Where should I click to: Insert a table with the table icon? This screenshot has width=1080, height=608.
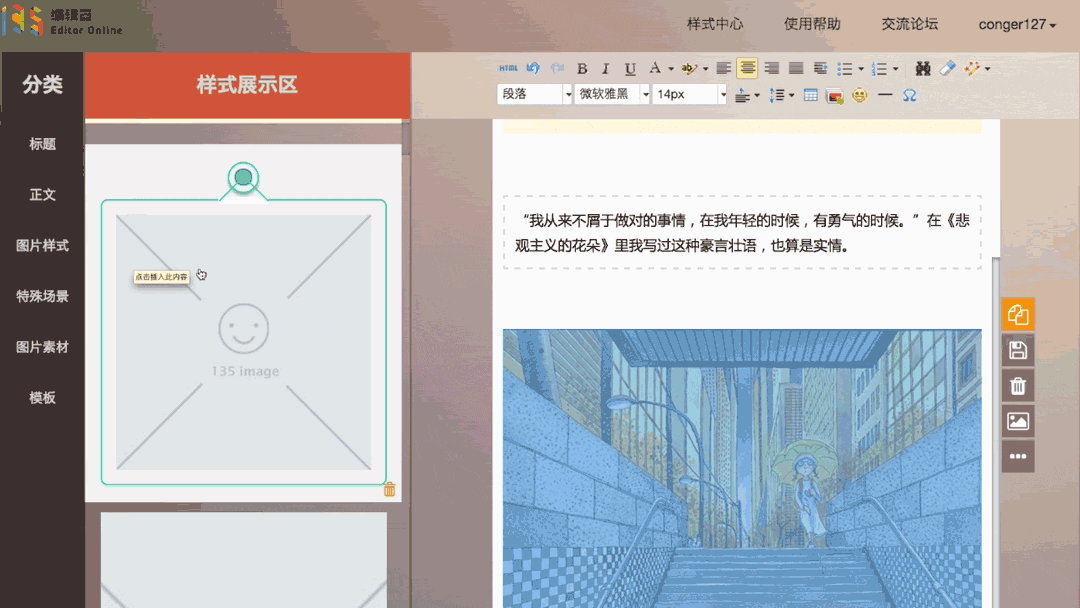point(809,95)
